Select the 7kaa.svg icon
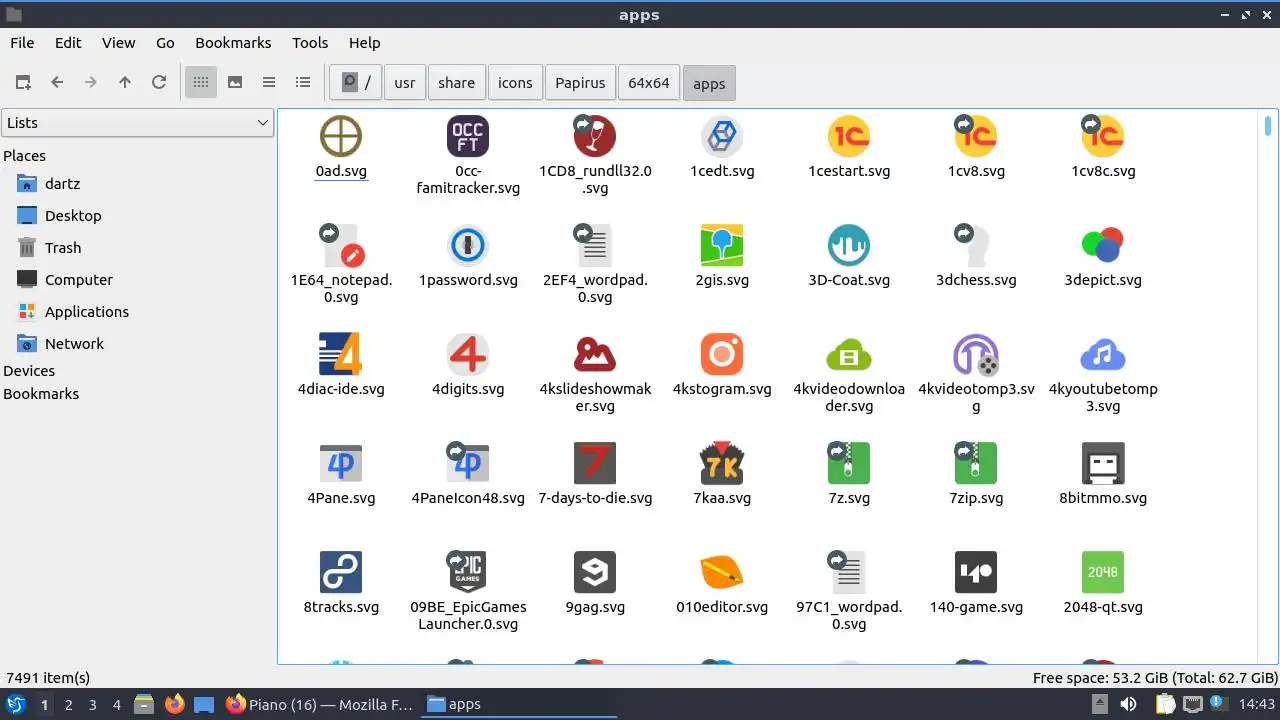Viewport: 1280px width, 720px height. pos(722,463)
